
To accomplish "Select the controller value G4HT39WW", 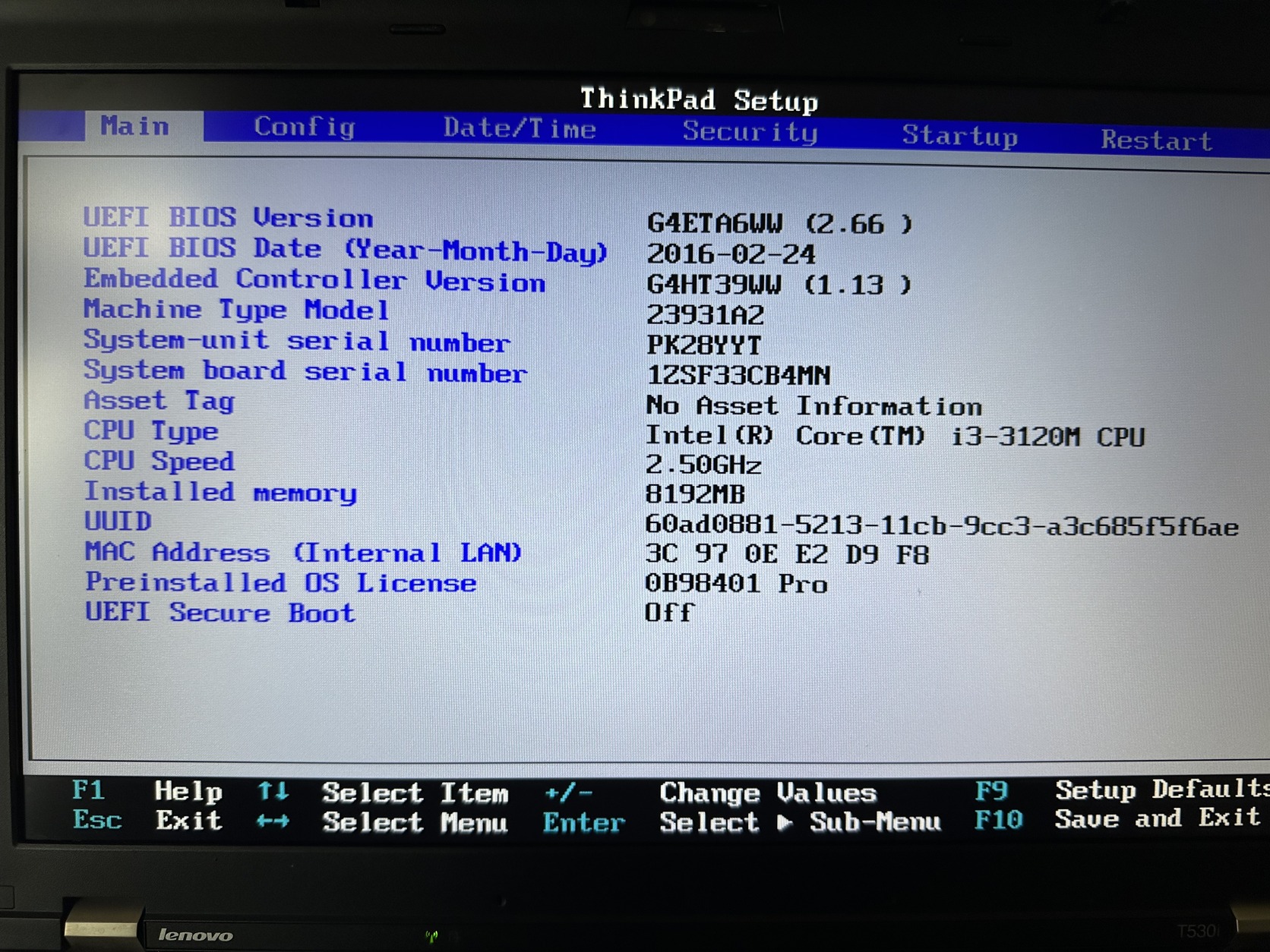I will (x=779, y=285).
